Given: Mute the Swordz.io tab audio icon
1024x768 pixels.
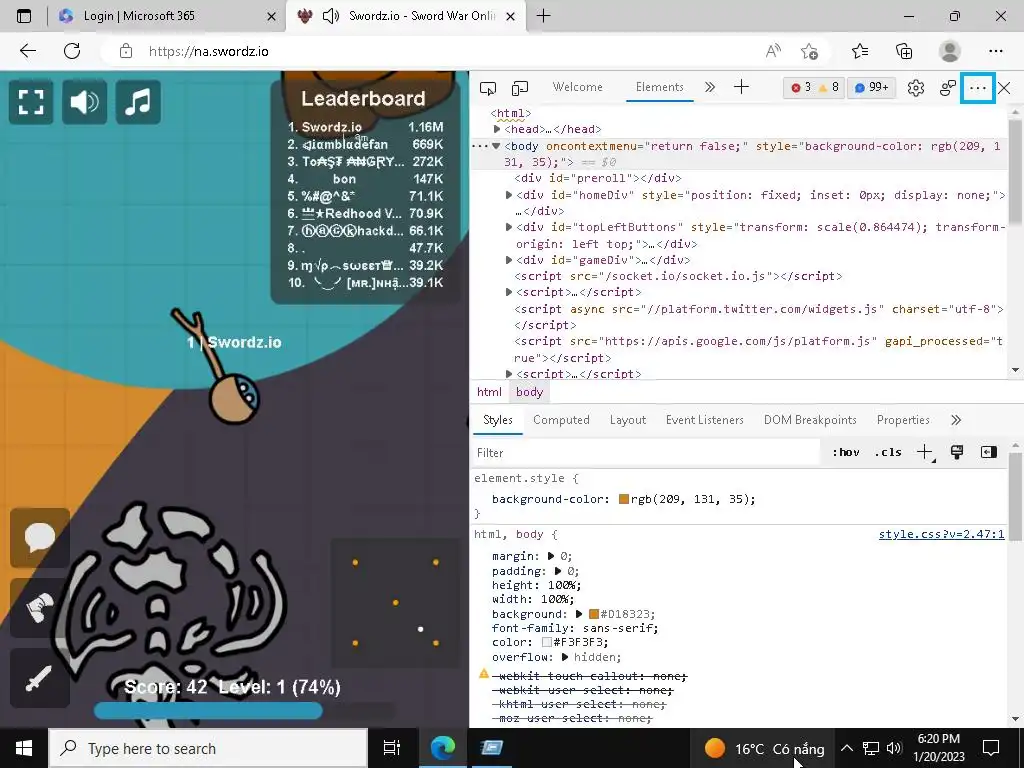Looking at the screenshot, I should point(331,16).
